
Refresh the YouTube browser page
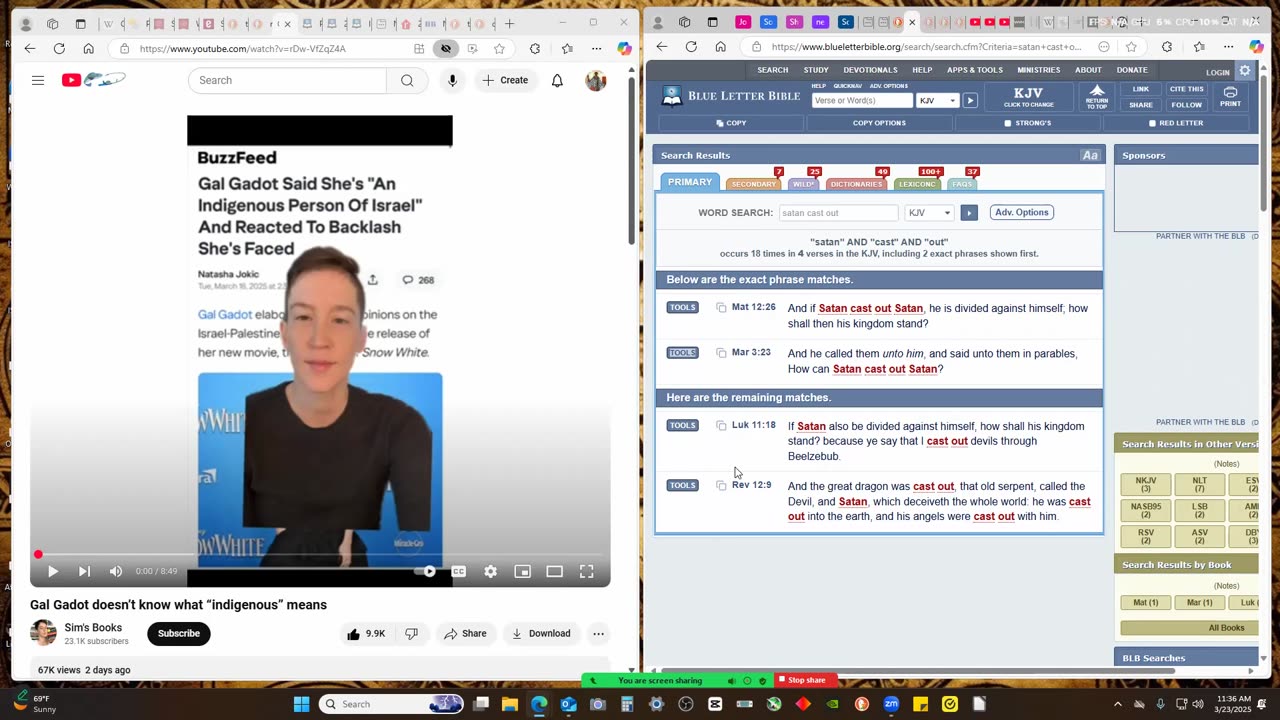pos(59,48)
